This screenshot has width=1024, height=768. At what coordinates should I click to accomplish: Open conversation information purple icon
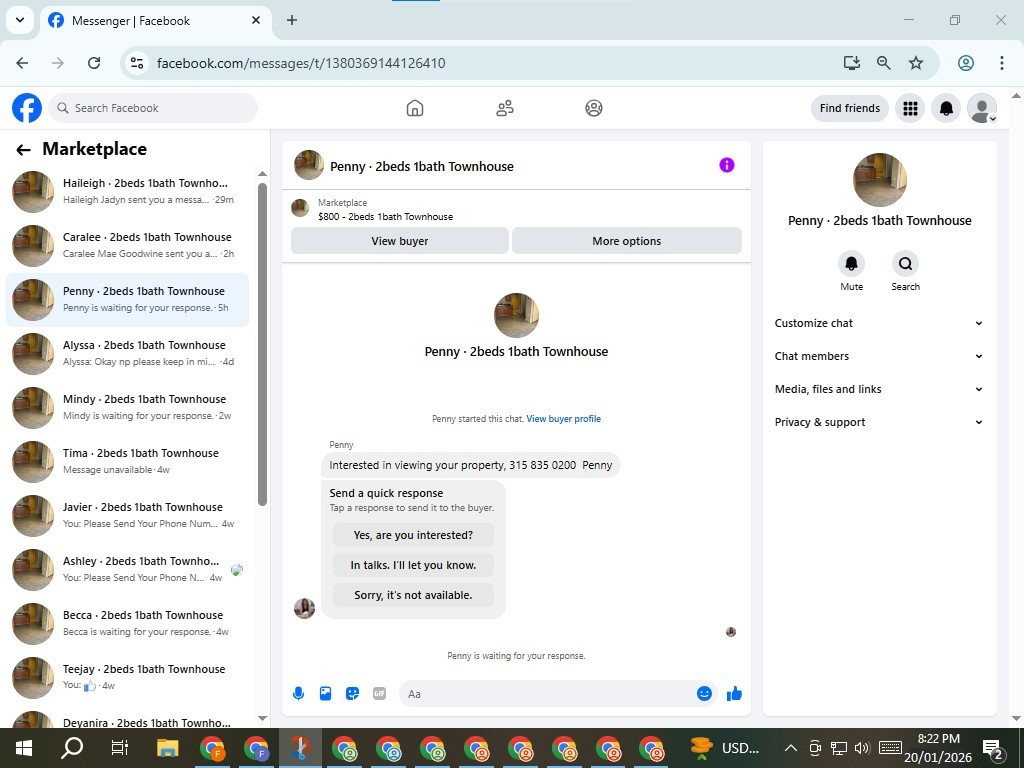(727, 165)
